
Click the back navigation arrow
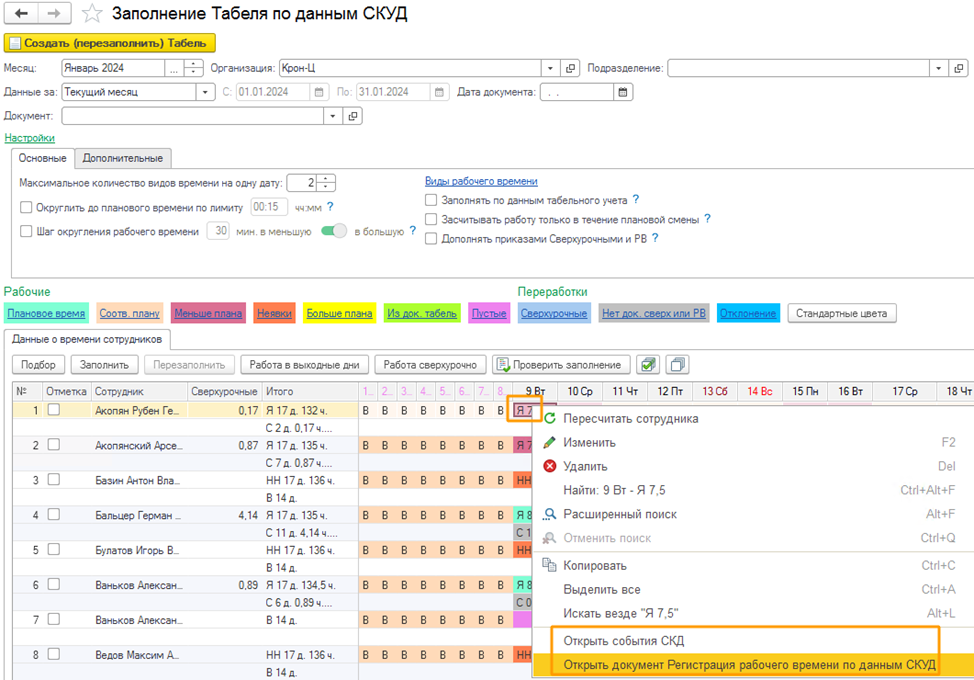point(20,14)
